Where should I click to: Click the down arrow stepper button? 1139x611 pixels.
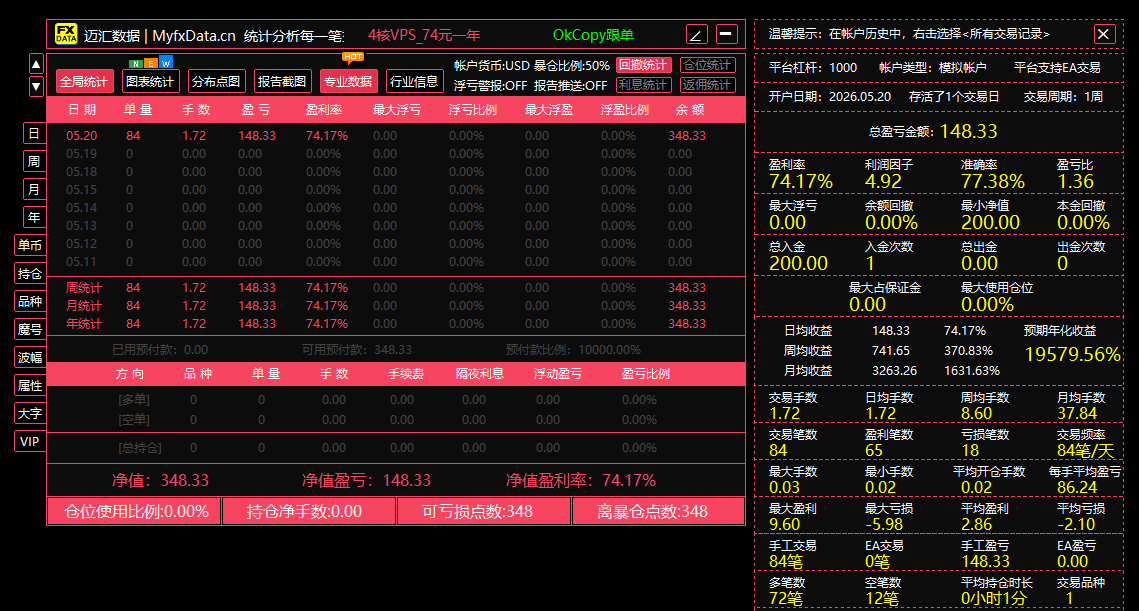pyautogui.click(x=36, y=86)
